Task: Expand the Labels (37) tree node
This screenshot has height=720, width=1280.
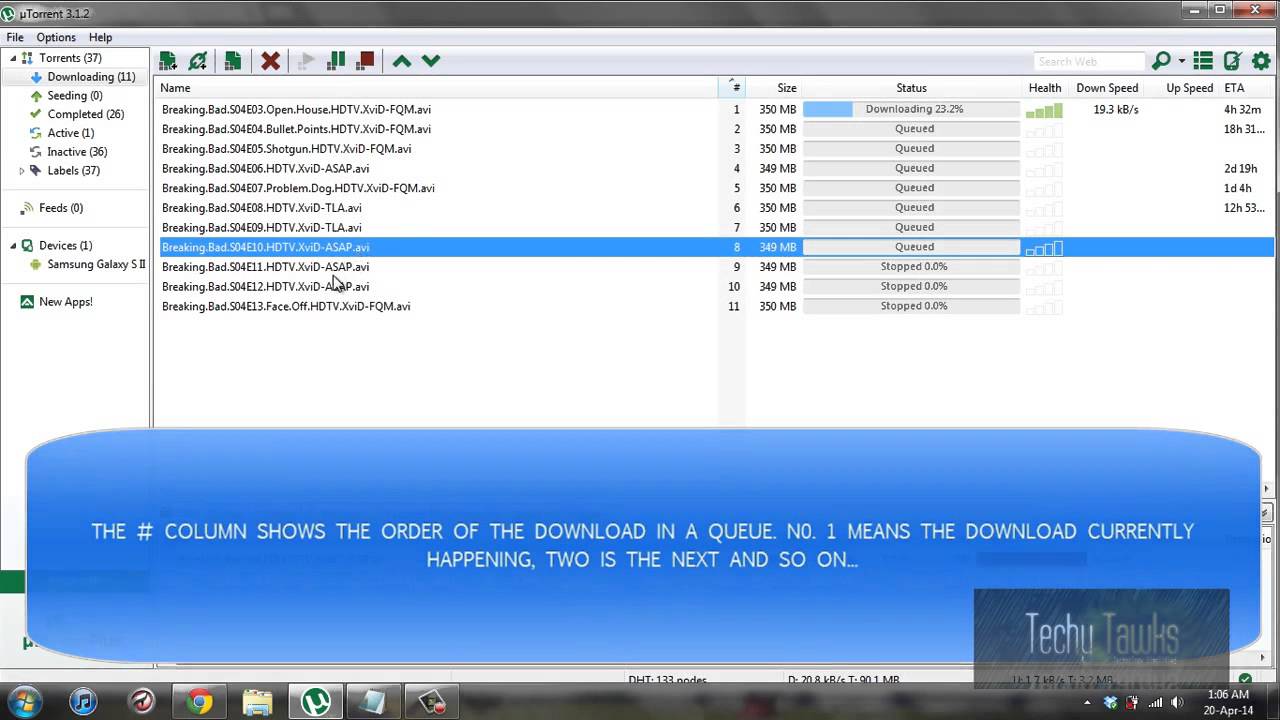Action: [22, 171]
